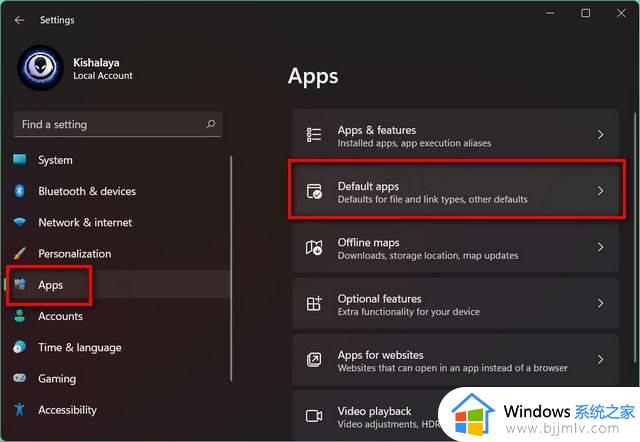Open Optional features label
The image size is (640, 442).
click(379, 299)
